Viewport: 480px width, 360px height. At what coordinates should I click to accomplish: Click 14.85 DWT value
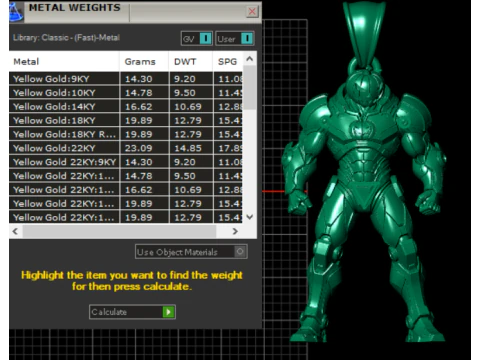point(188,148)
